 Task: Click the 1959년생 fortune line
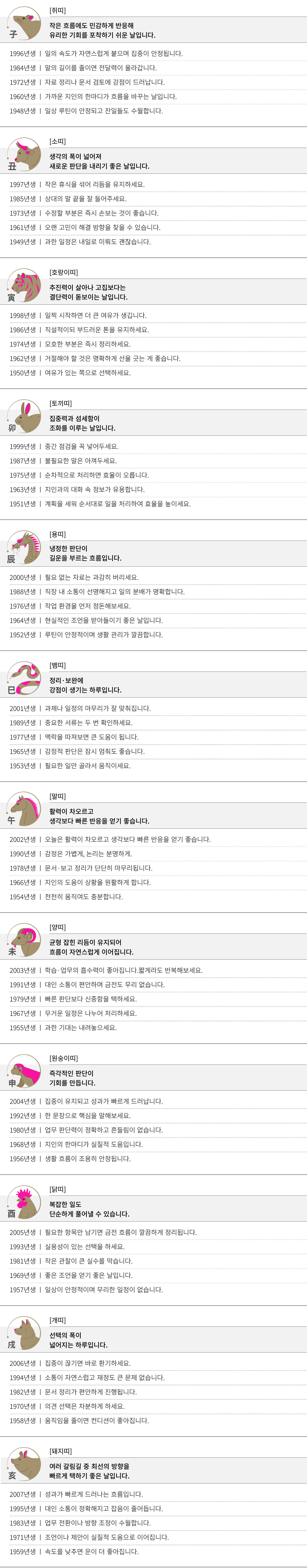click(x=74, y=1551)
